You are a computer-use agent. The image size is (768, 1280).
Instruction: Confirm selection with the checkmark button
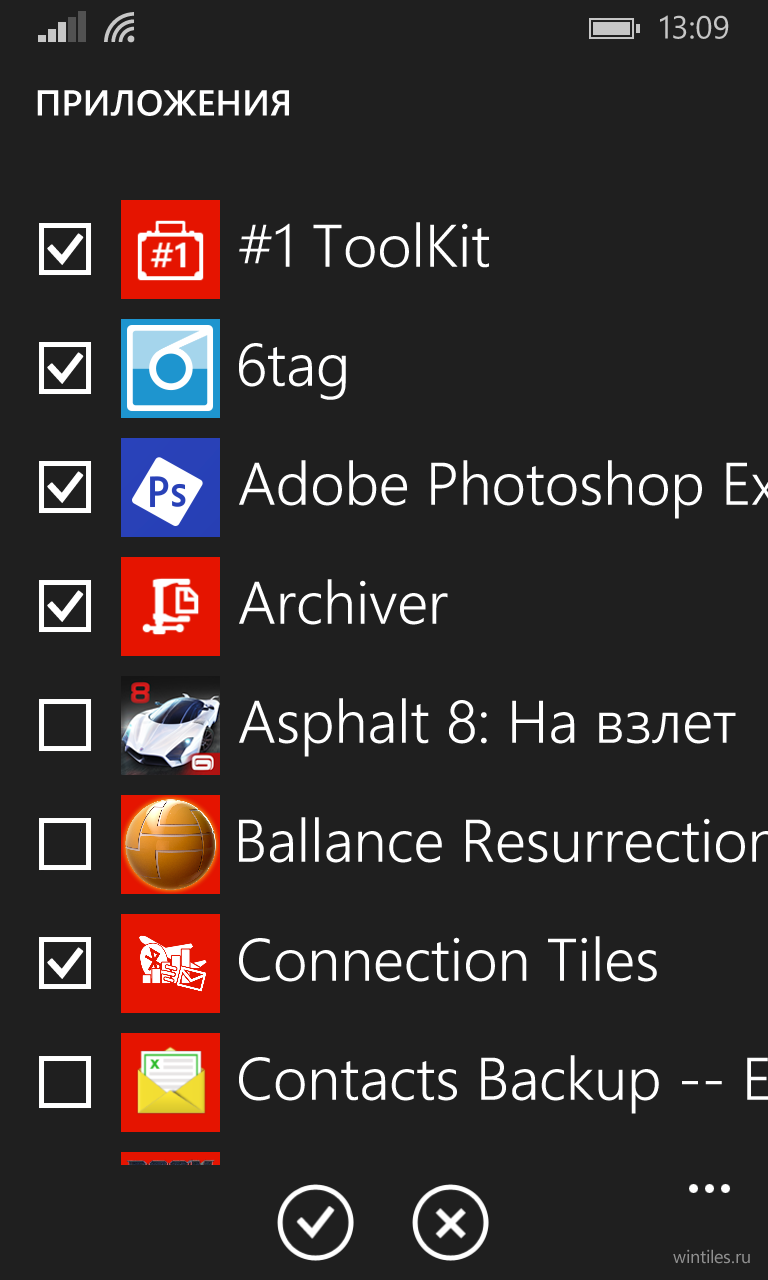click(316, 1222)
